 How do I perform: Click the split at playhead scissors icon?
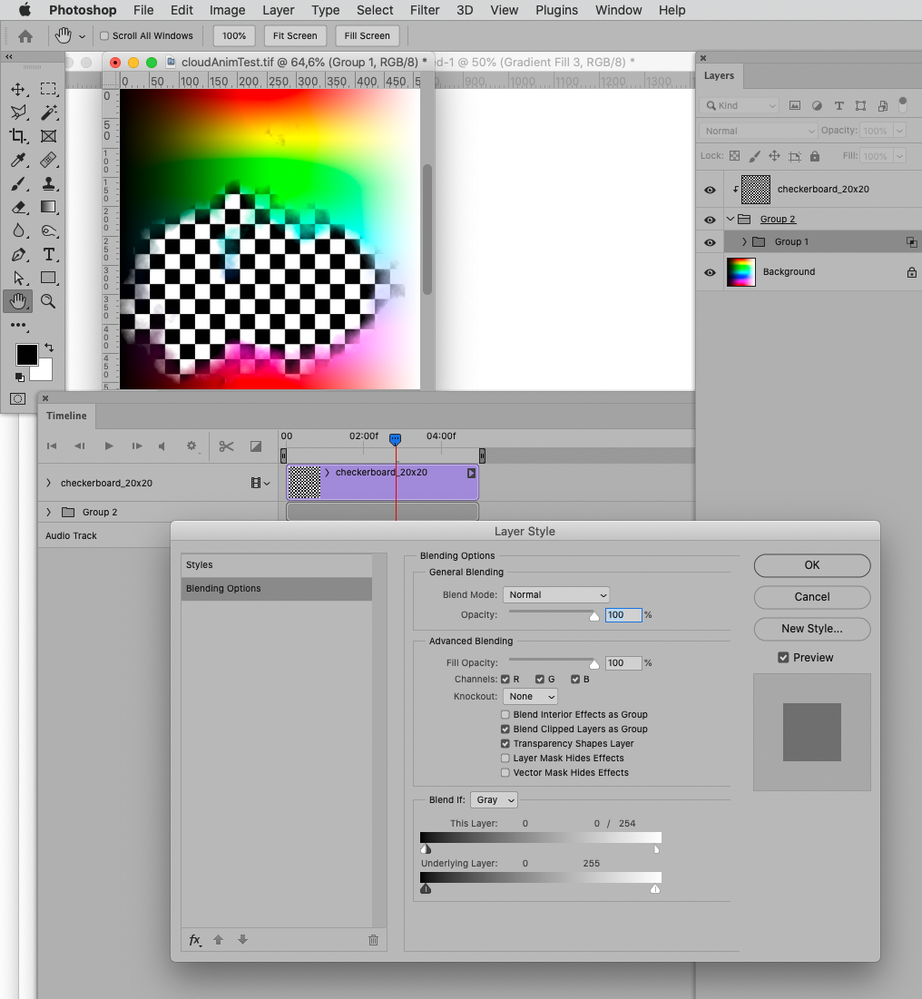[226, 446]
